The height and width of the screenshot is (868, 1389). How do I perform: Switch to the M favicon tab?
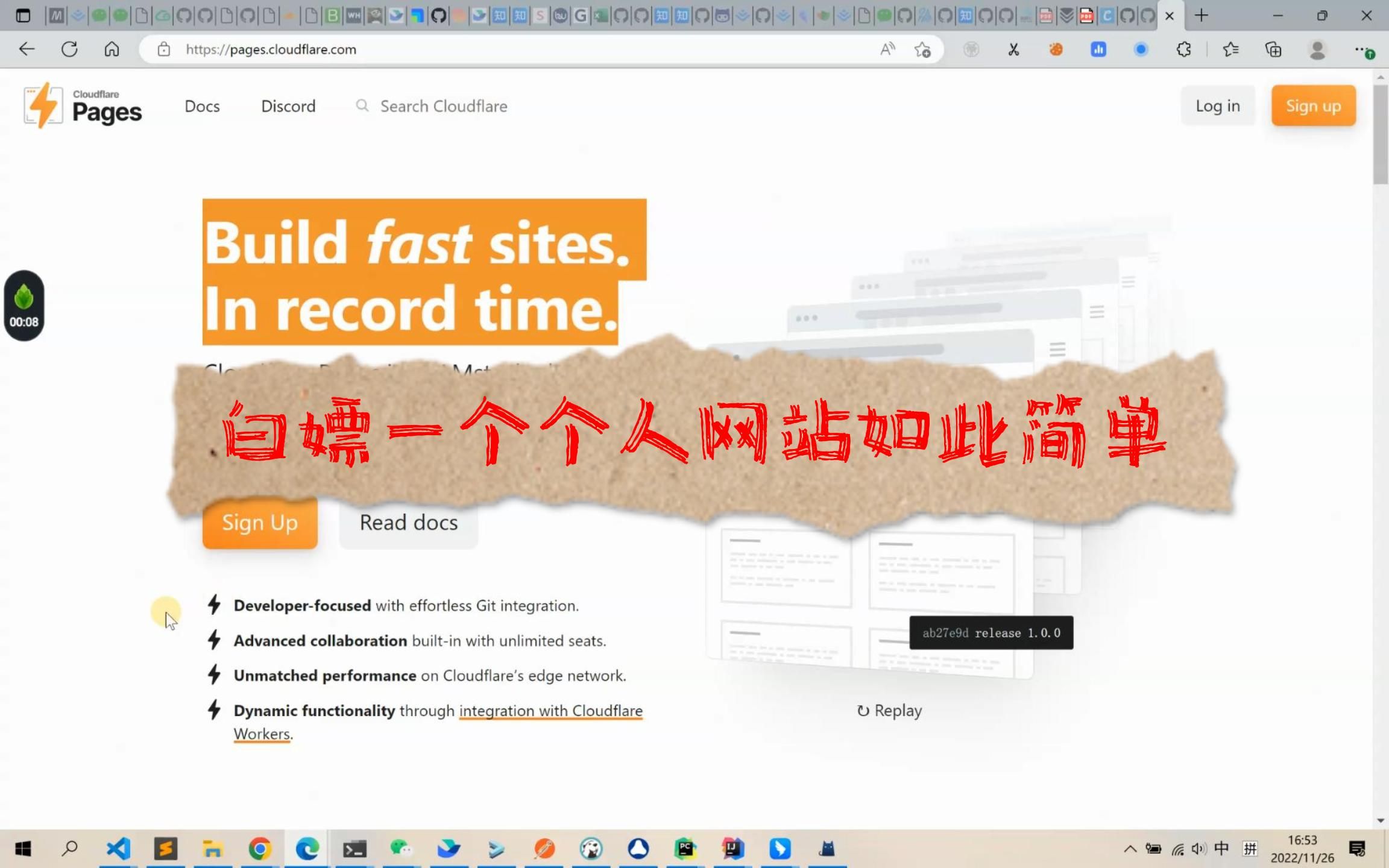tap(55, 16)
